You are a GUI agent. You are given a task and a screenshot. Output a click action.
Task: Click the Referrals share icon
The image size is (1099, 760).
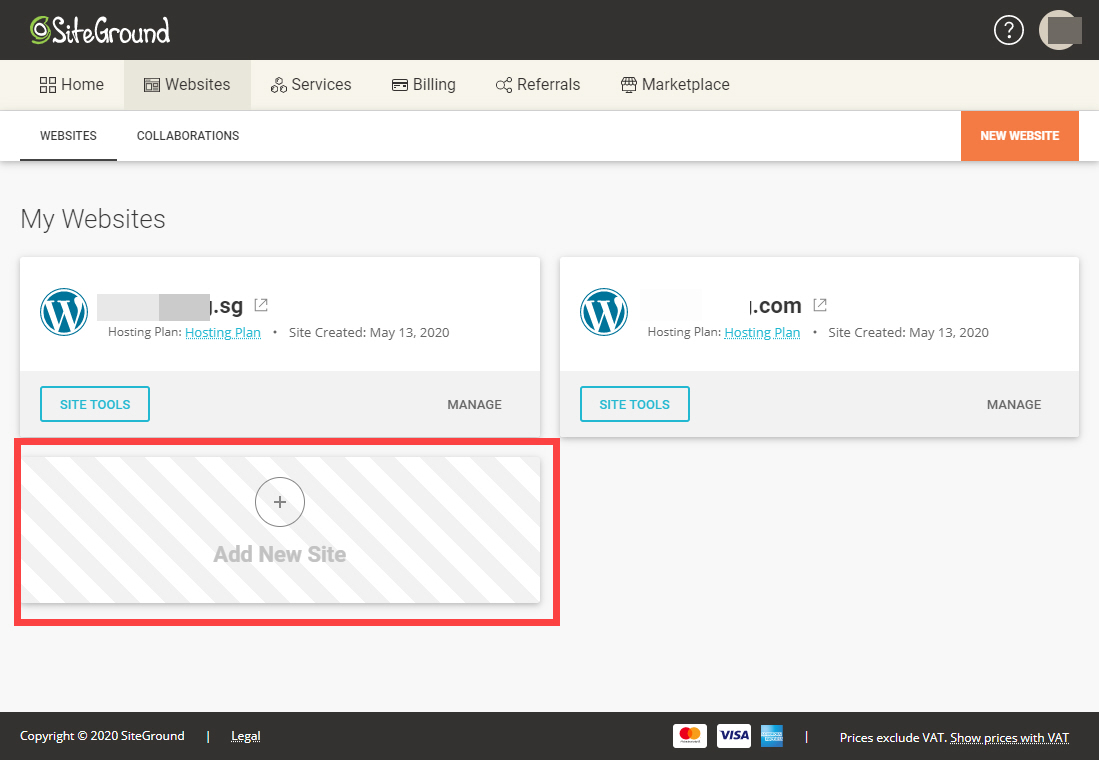pyautogui.click(x=503, y=85)
